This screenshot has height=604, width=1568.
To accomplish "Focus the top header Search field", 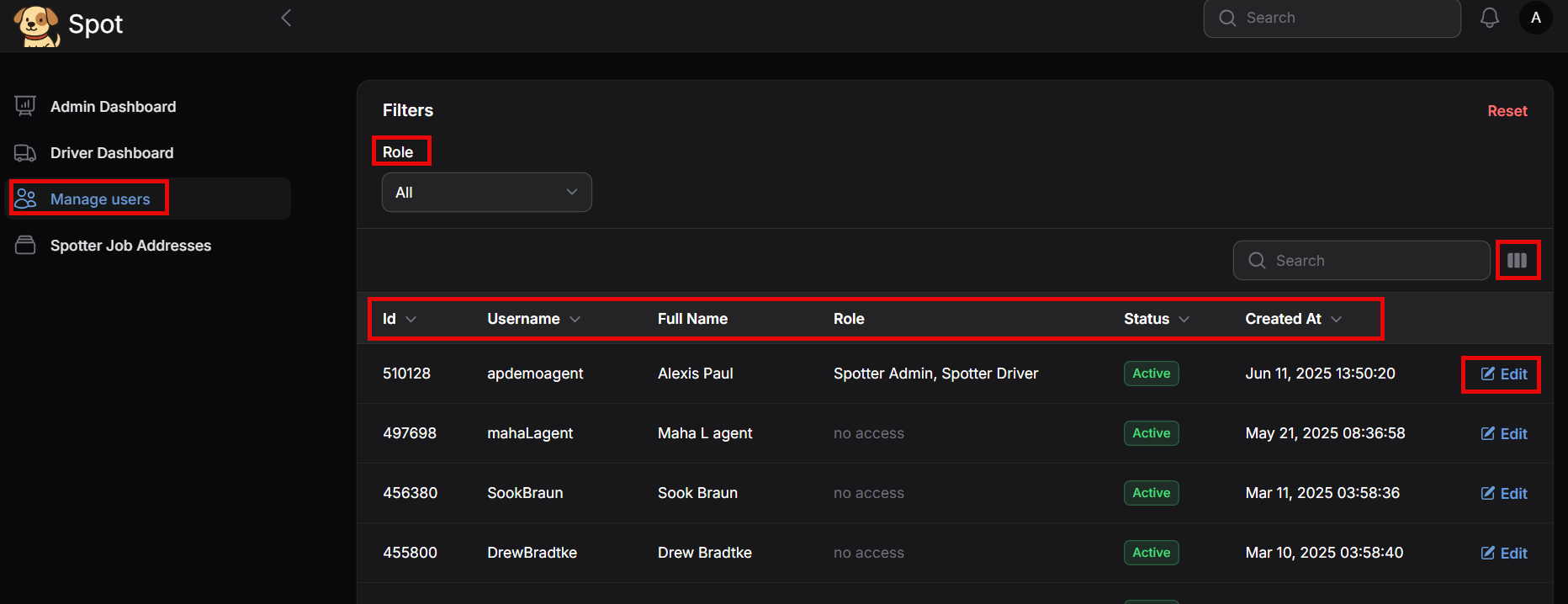I will 1332,18.
